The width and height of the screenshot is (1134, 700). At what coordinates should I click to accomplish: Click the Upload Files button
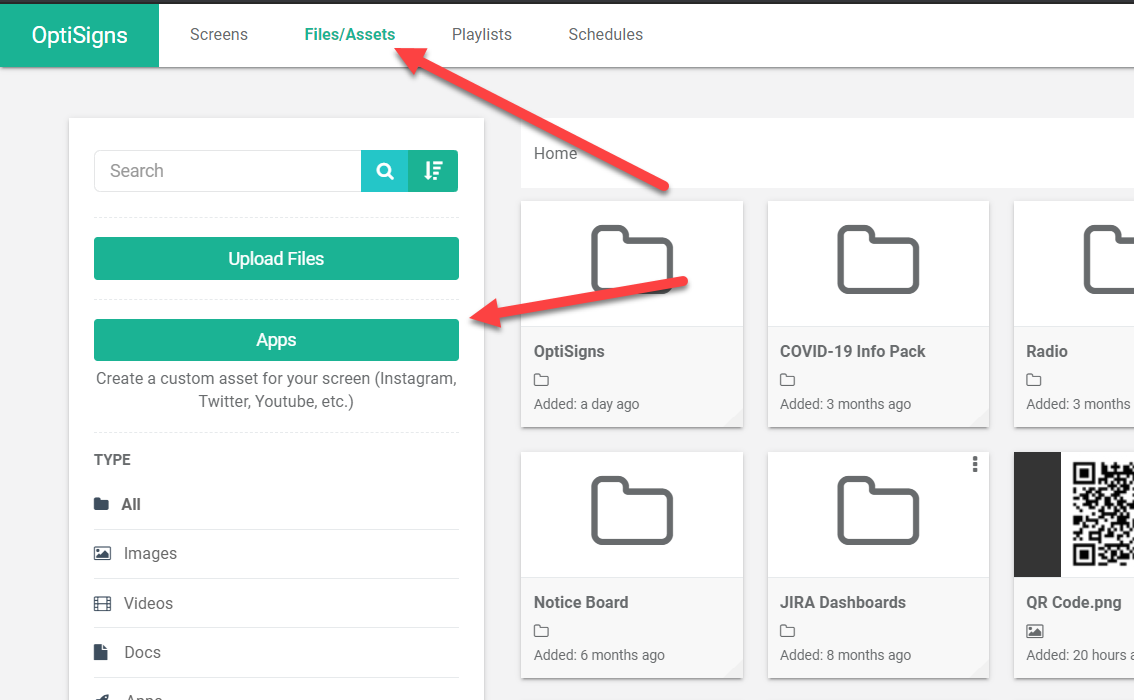[276, 258]
